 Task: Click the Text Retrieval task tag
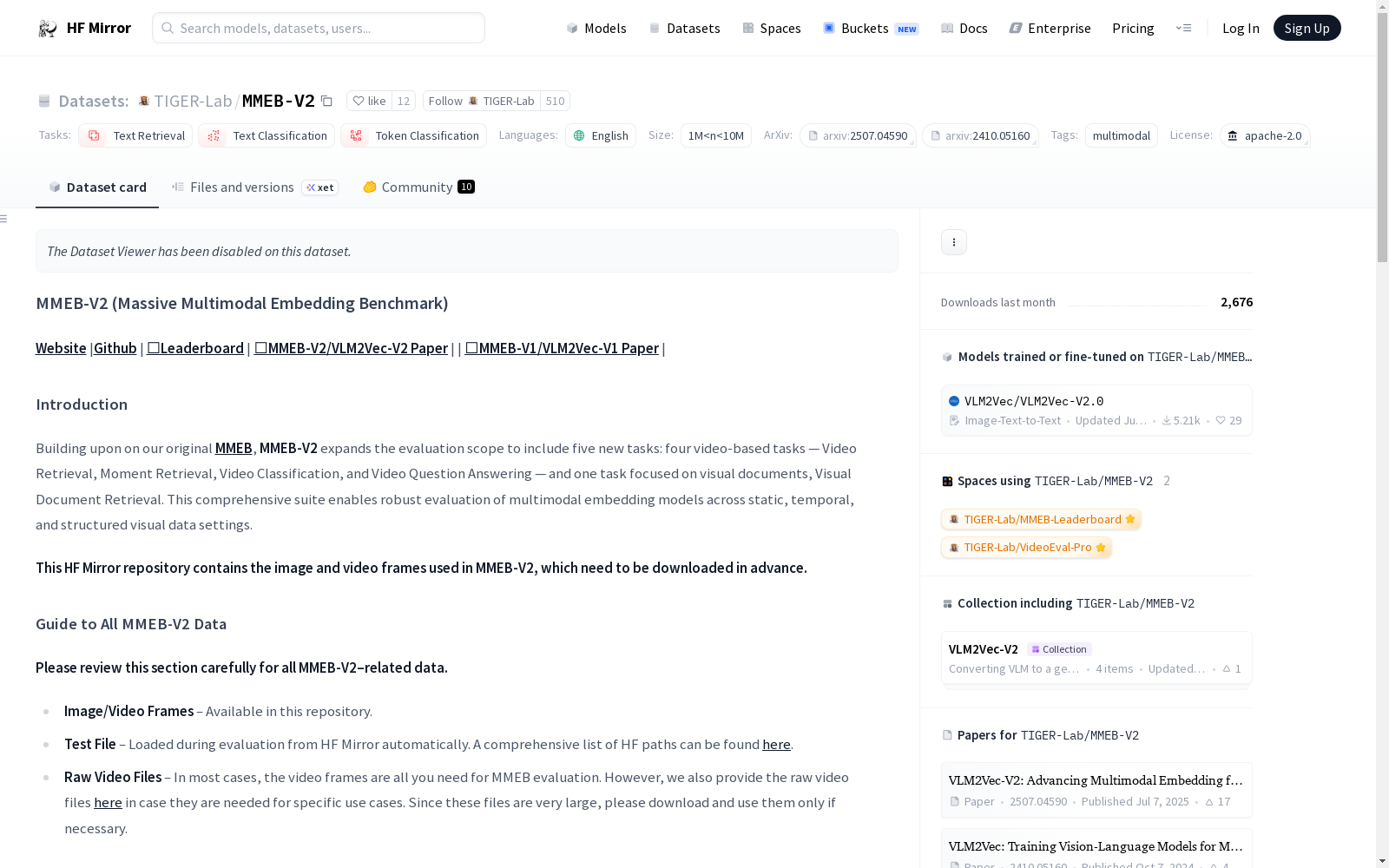tap(135, 135)
